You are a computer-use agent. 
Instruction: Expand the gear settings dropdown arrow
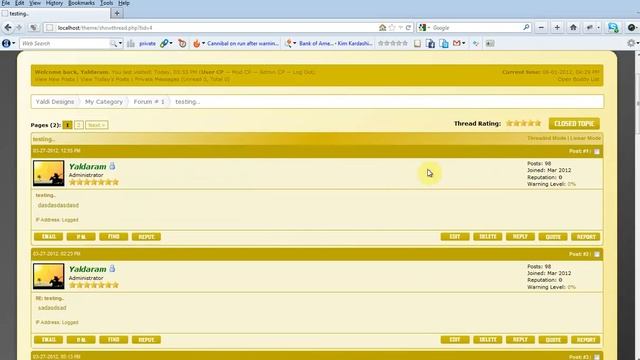(637, 43)
